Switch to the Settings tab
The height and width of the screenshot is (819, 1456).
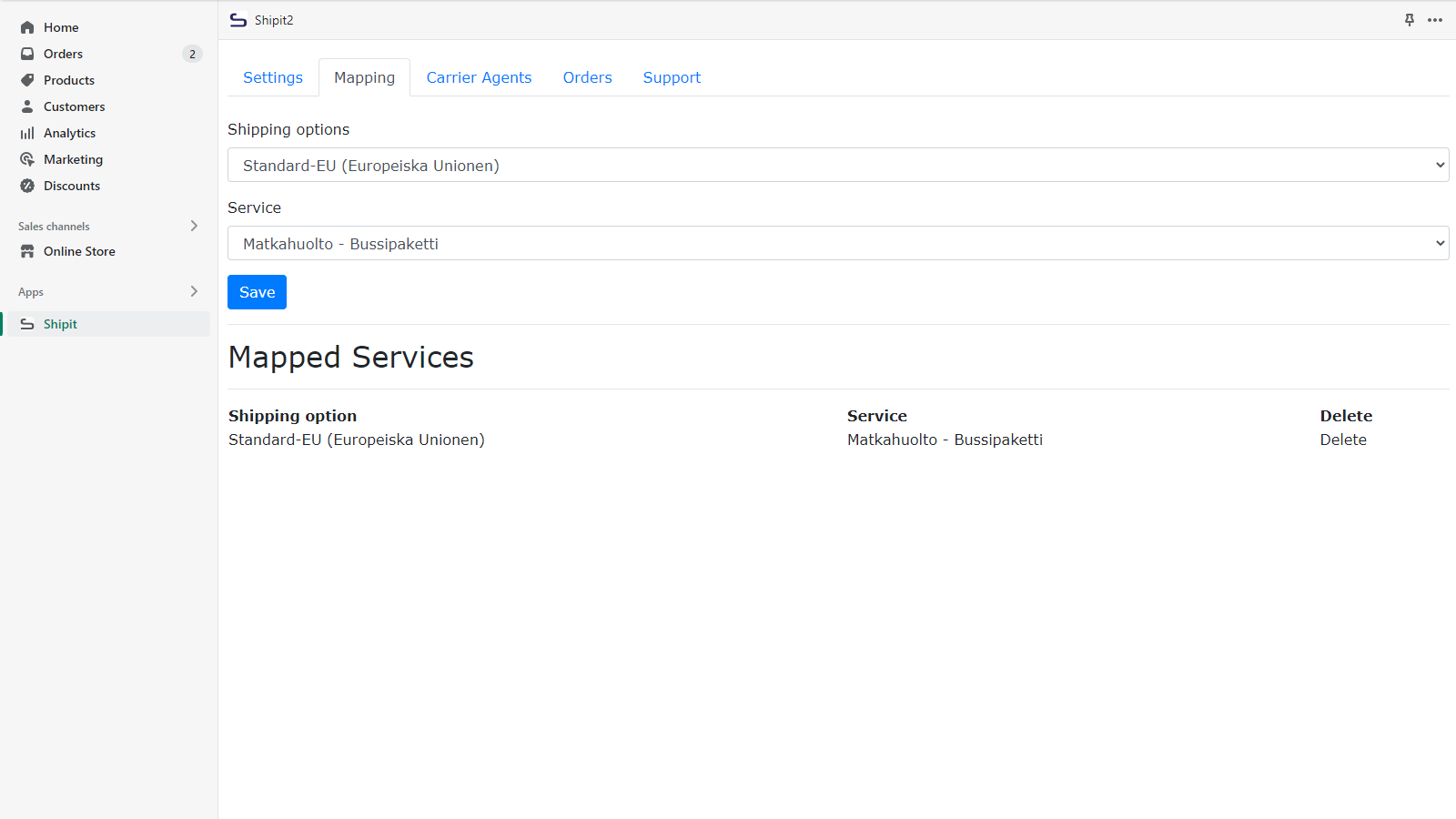tap(273, 77)
